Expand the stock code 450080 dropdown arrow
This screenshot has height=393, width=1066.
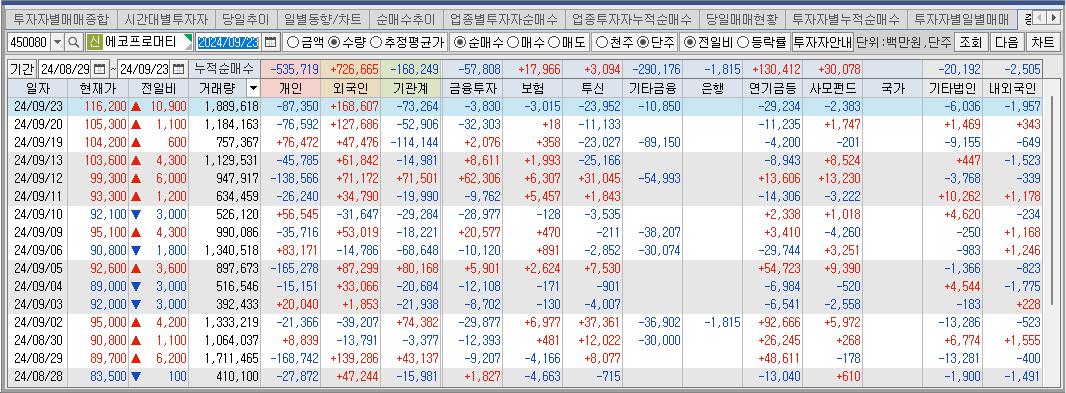pos(57,42)
